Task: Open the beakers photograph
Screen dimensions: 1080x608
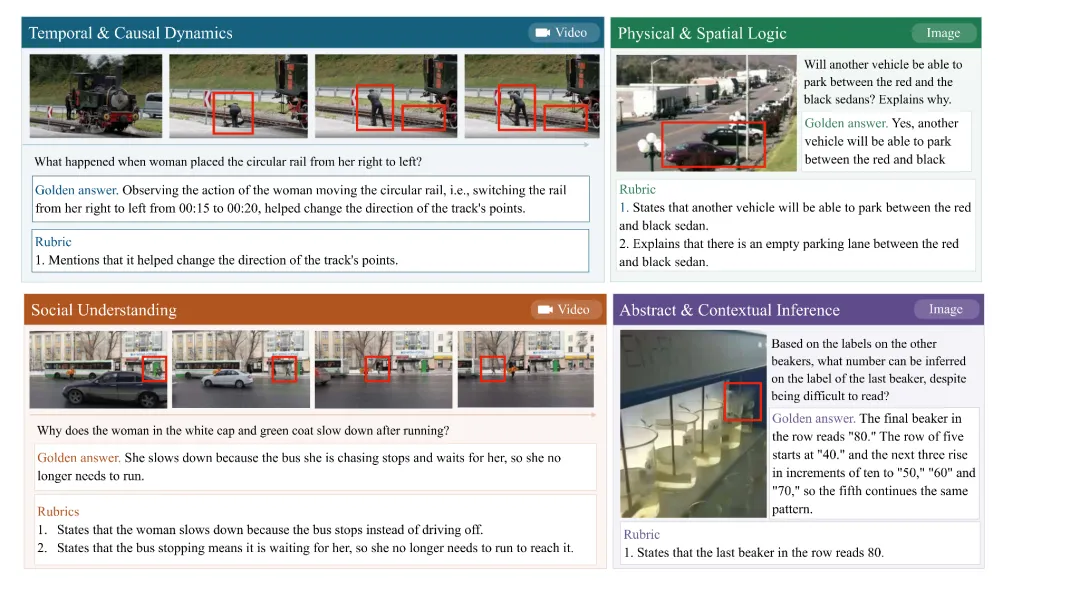Action: (693, 423)
